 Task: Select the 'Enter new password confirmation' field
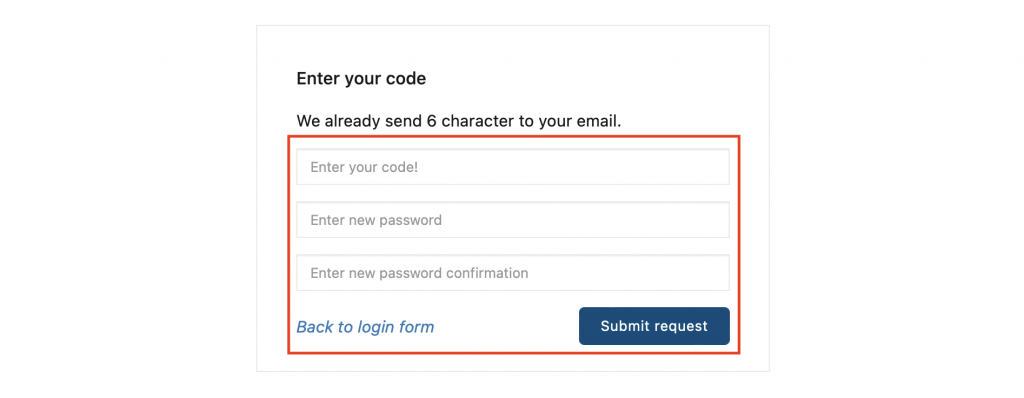click(x=513, y=273)
